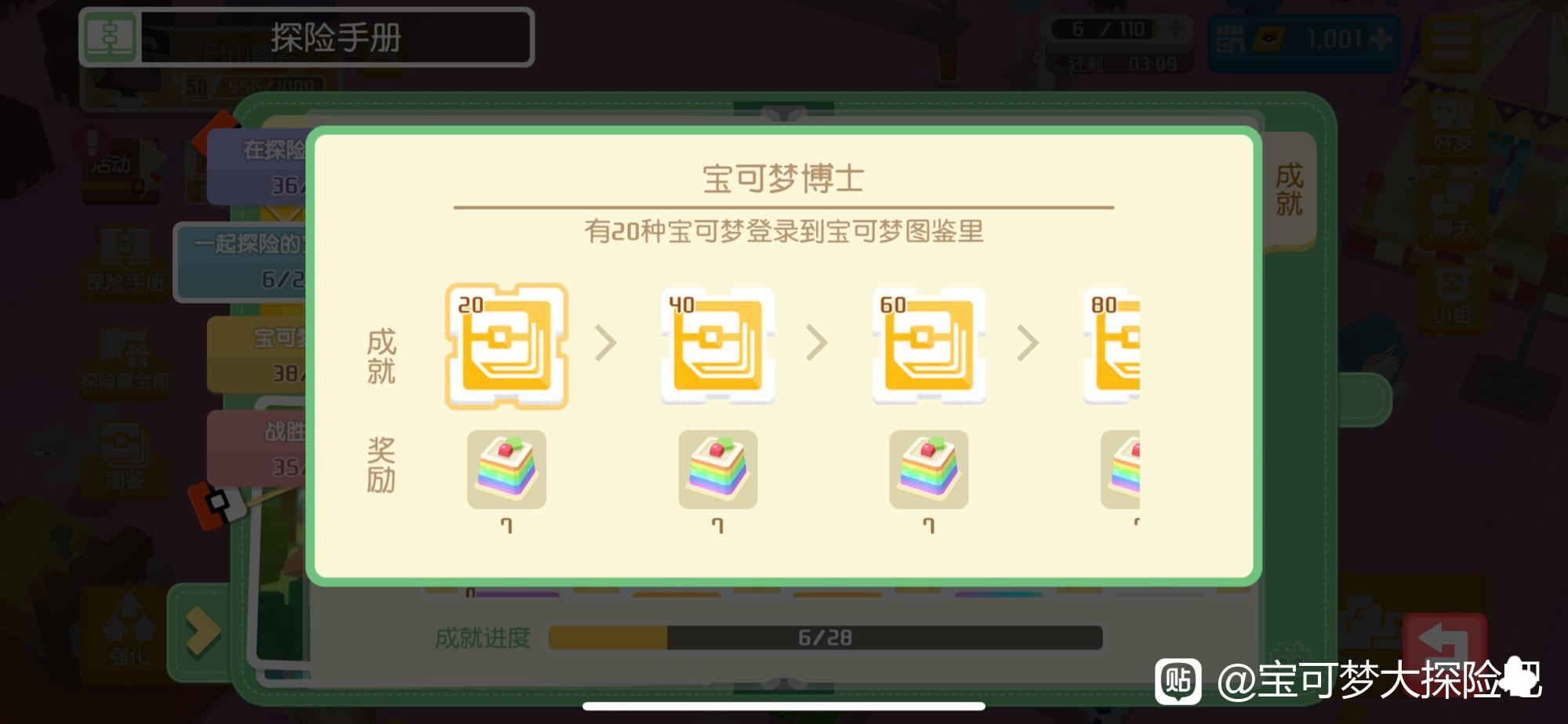Select the 80 Pokémon achievement badge
The width and height of the screenshot is (1568, 724).
[x=1112, y=346]
